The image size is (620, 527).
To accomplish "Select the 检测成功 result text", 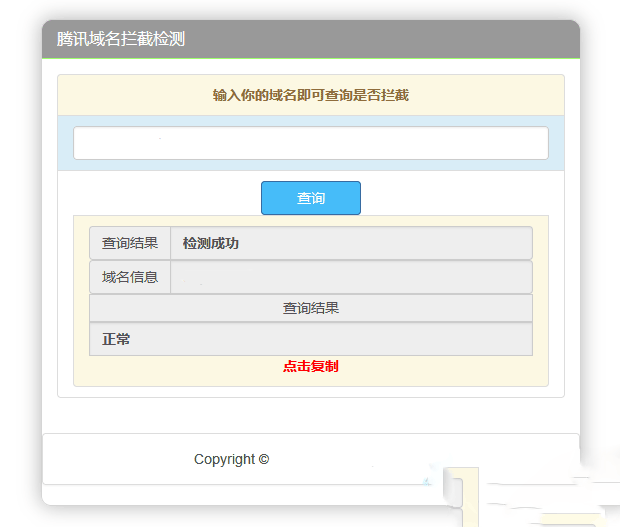I will (x=211, y=243).
